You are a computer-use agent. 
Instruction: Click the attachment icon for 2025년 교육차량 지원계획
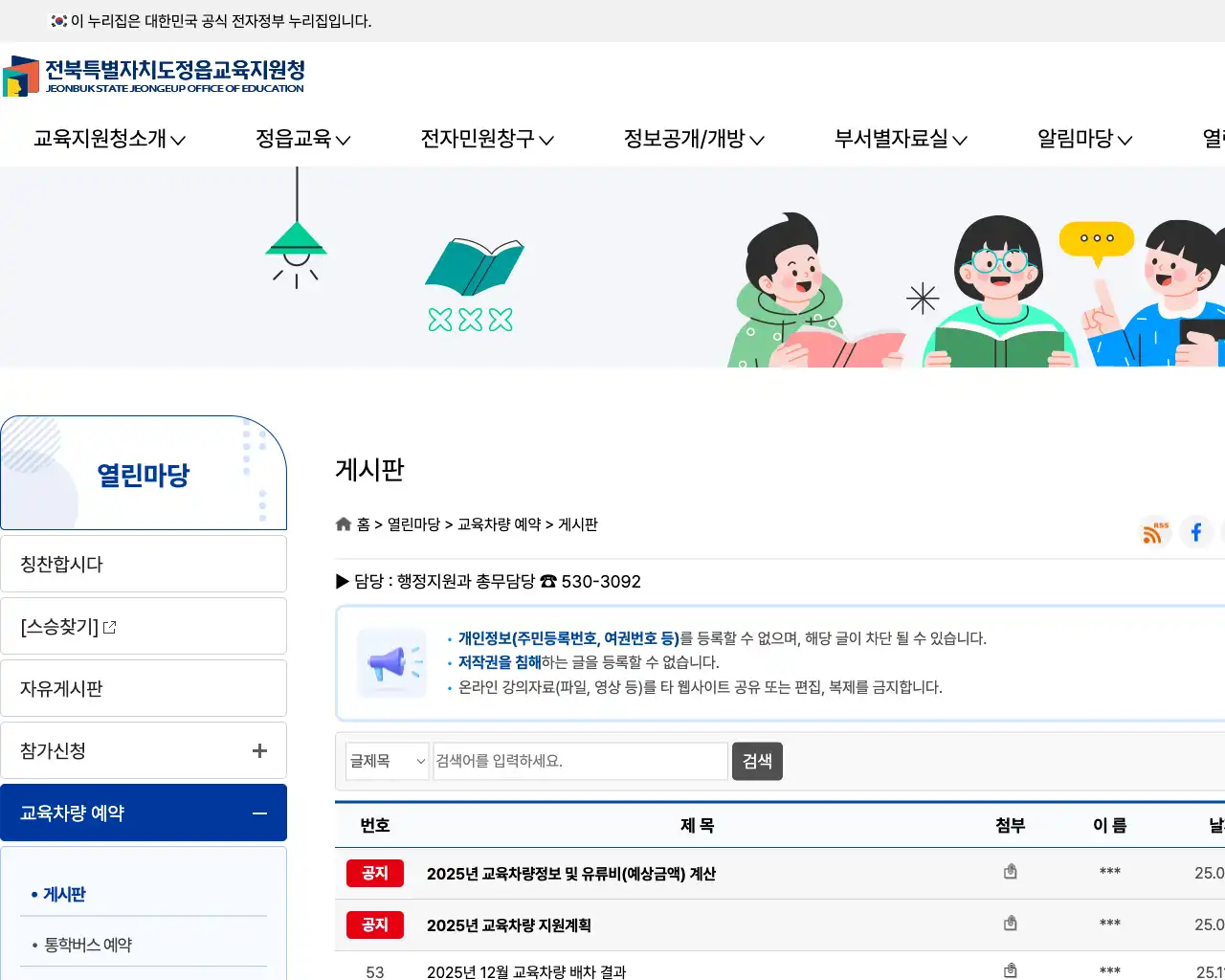pos(1010,923)
